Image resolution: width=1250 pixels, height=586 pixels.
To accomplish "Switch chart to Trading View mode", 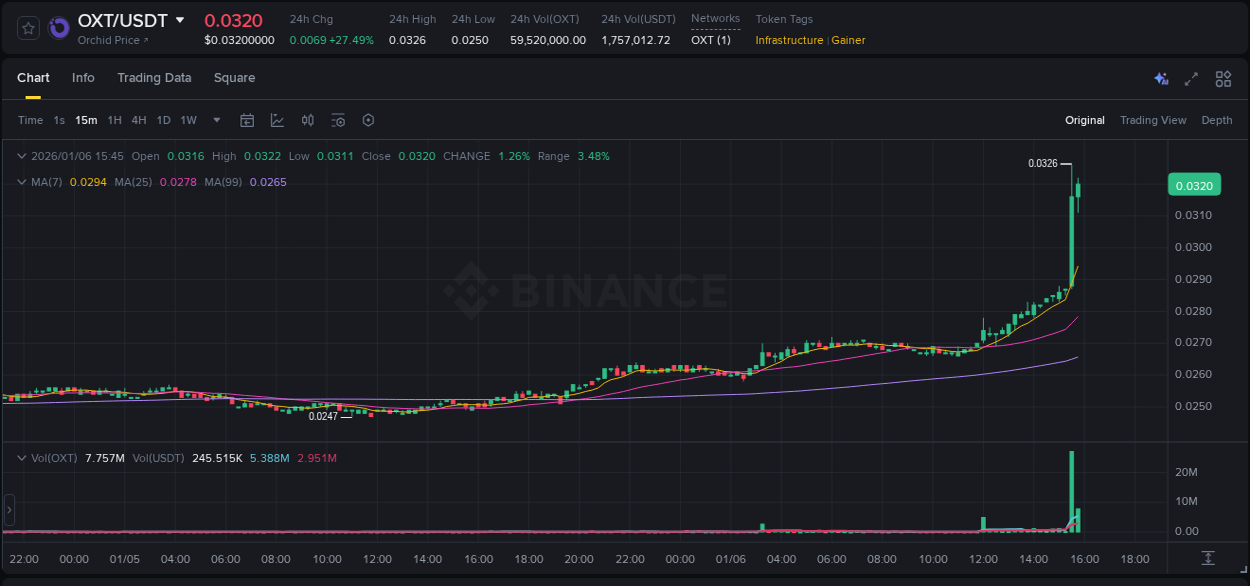I will click(1153, 120).
